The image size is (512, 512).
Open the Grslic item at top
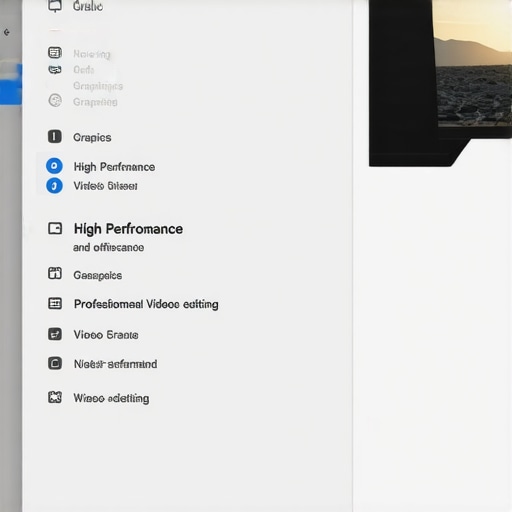point(88,6)
